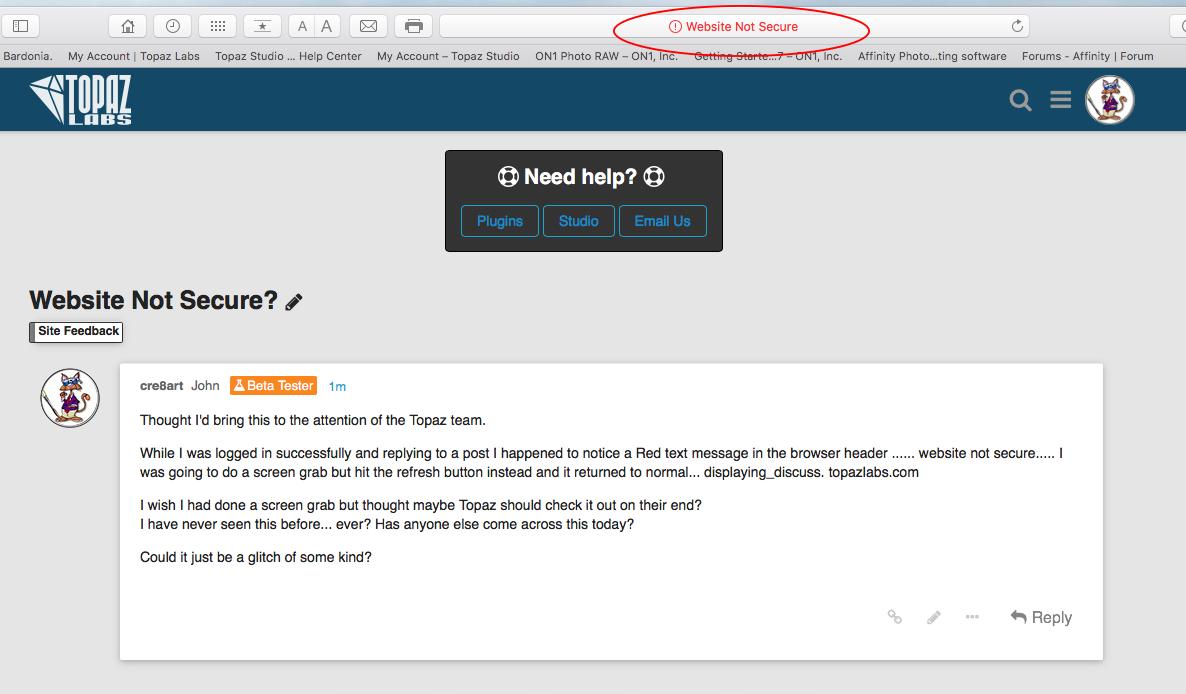Edit the topic title via the pencil icon
This screenshot has width=1186, height=694.
293,300
